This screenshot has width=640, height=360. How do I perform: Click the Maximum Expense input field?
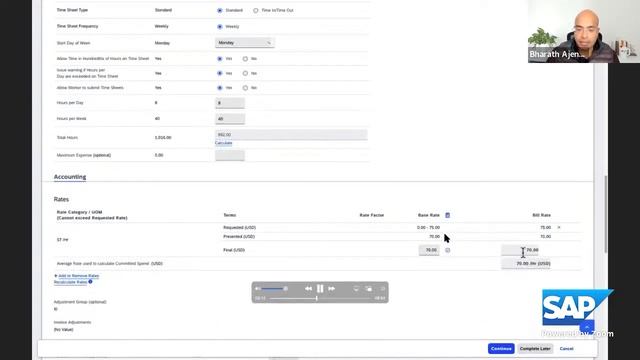coord(230,155)
